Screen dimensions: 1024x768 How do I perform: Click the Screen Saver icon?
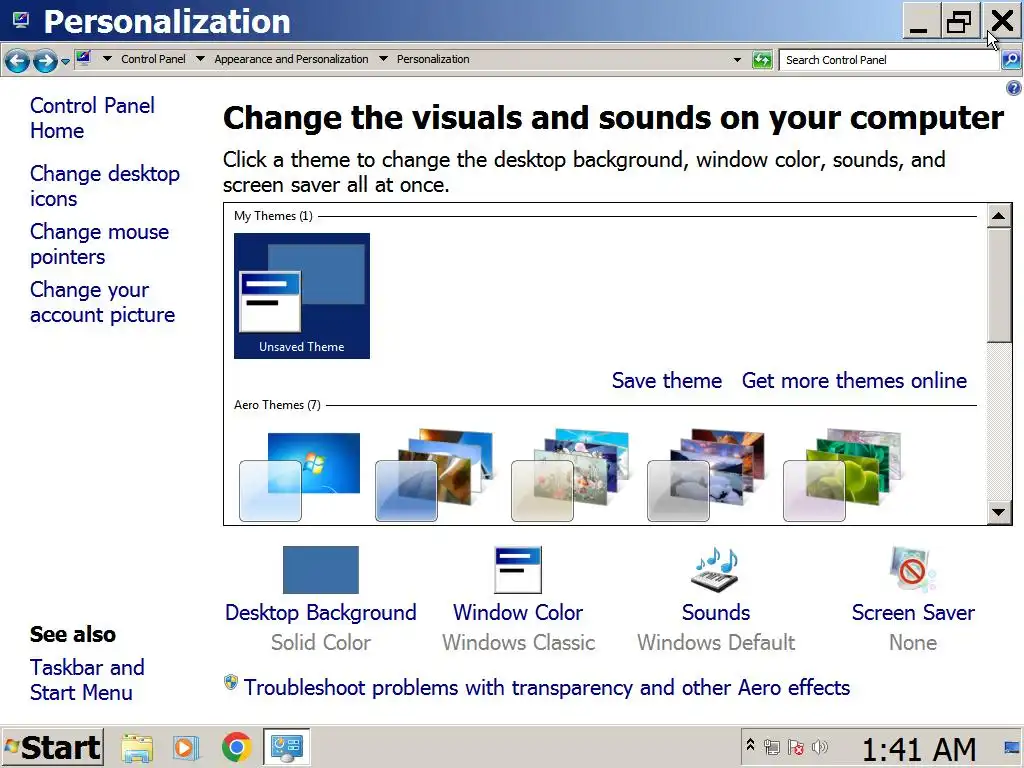coord(913,569)
